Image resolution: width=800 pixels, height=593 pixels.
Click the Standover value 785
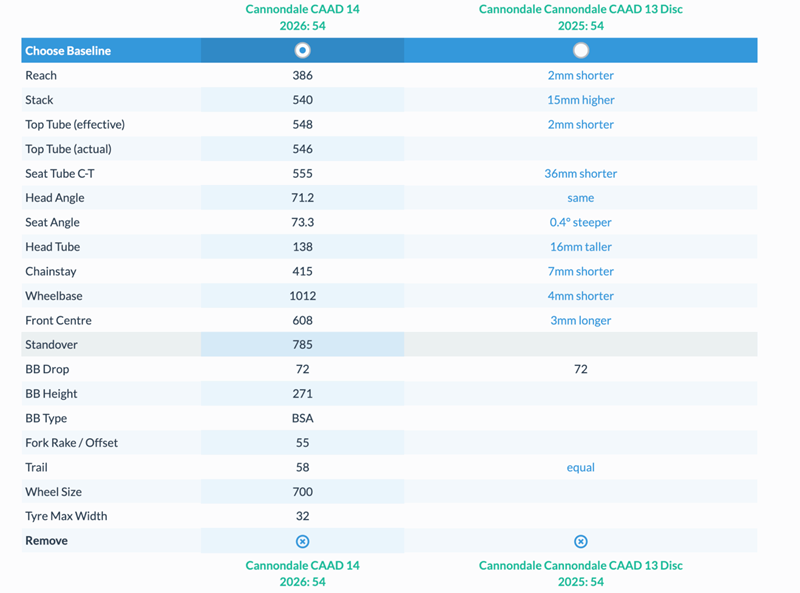point(303,345)
